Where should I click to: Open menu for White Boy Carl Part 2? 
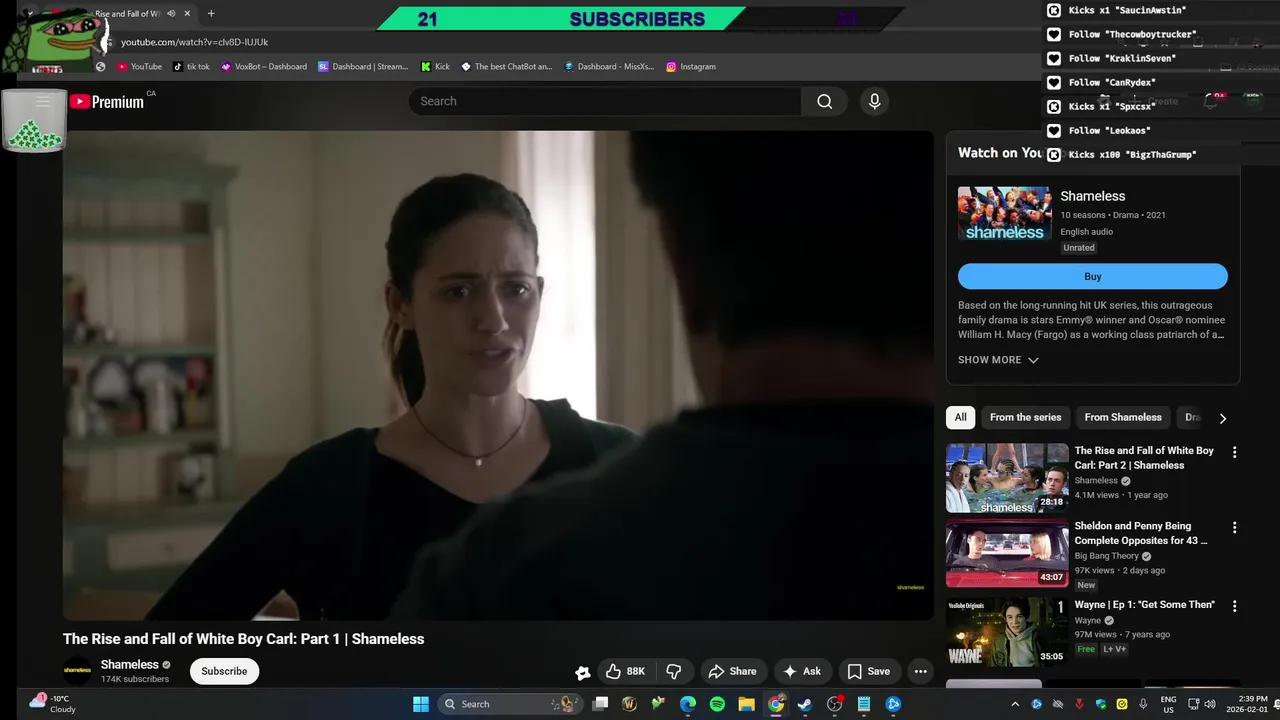coord(1235,452)
